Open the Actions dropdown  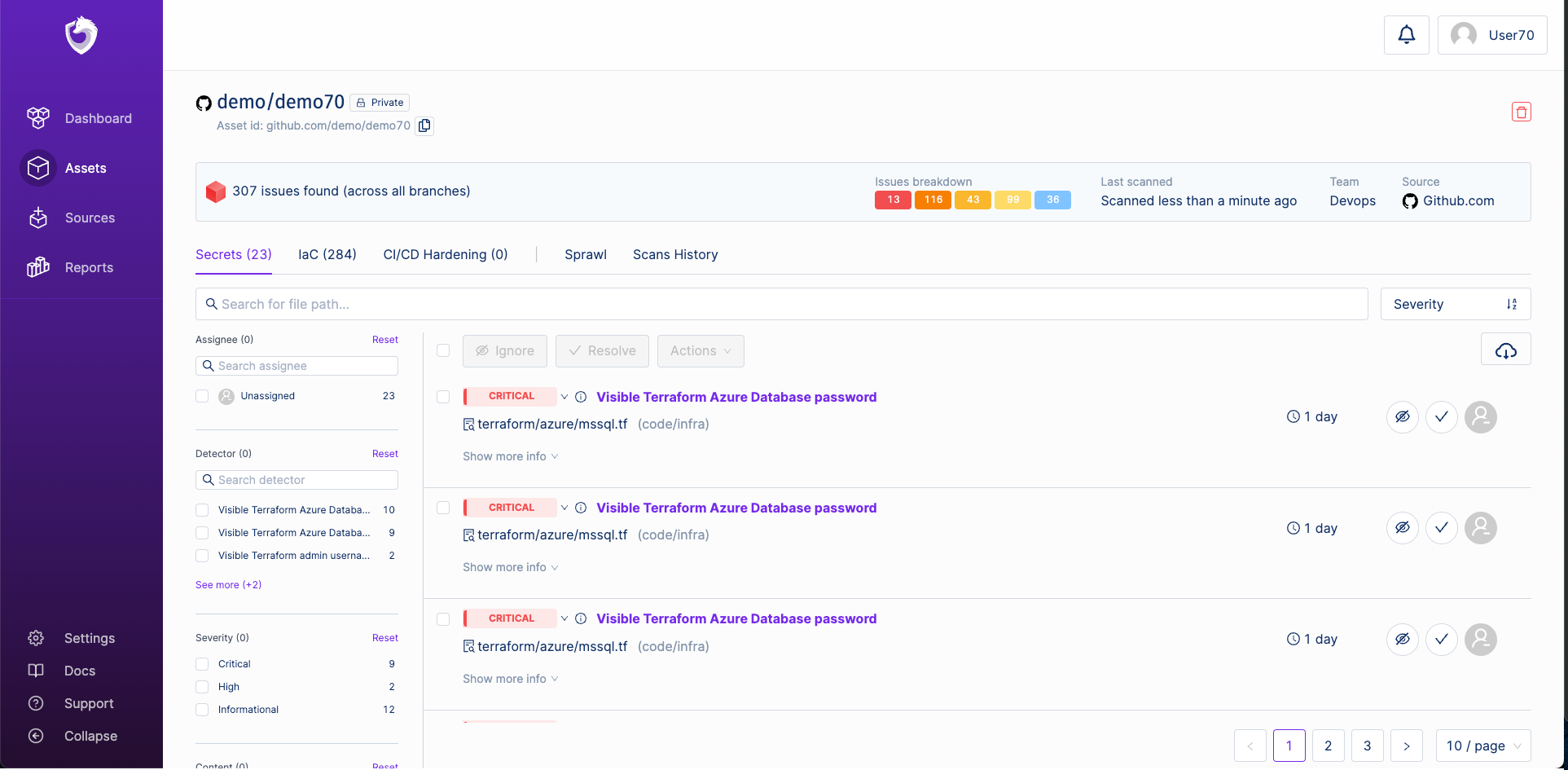coord(701,351)
